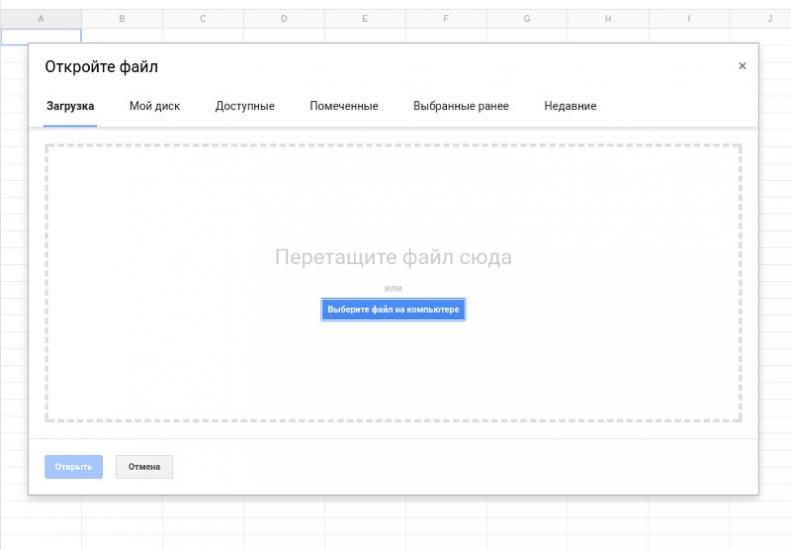Click the Открыть button
Screen dimensions: 791x550
coord(74,467)
